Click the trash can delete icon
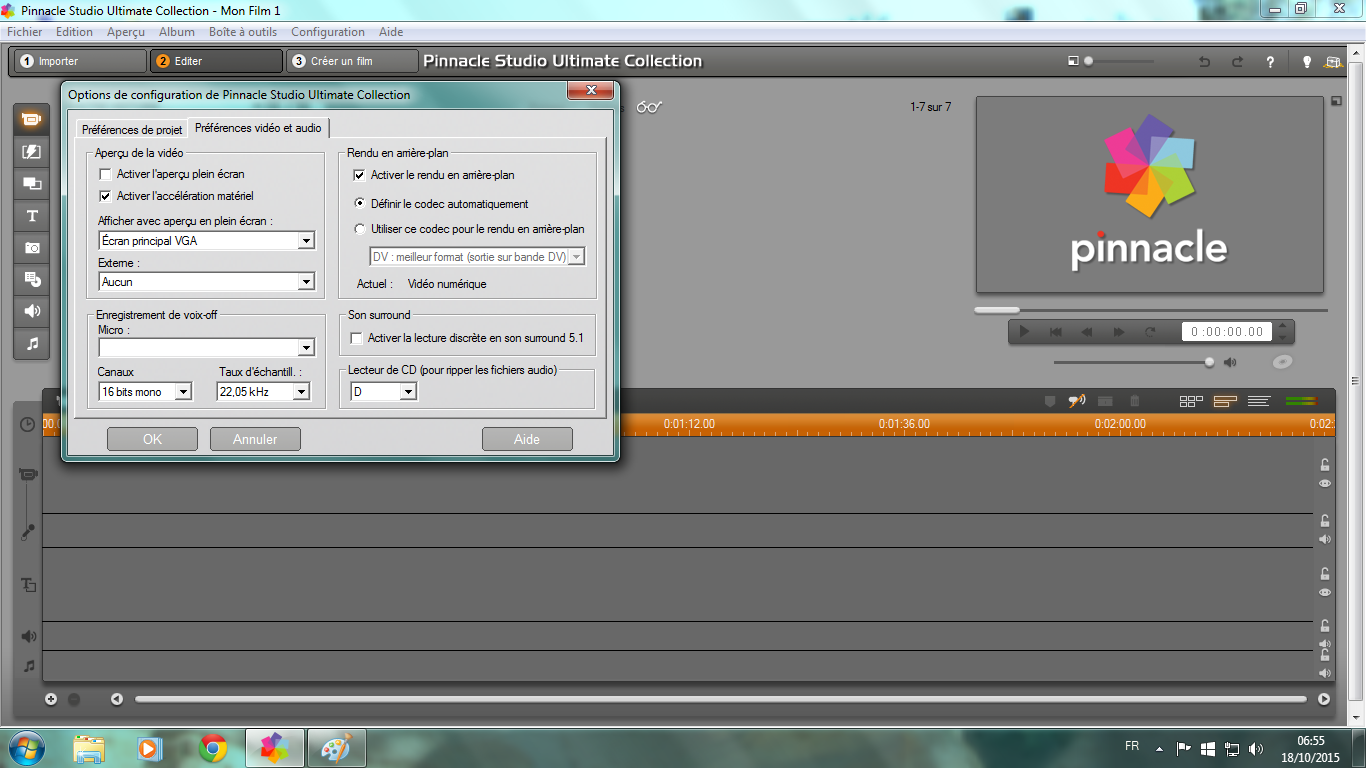 click(x=1135, y=401)
